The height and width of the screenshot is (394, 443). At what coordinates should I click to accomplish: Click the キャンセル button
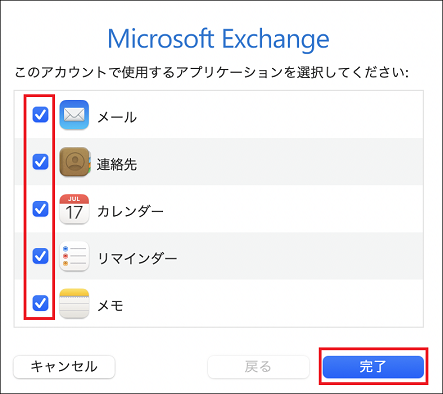click(64, 367)
